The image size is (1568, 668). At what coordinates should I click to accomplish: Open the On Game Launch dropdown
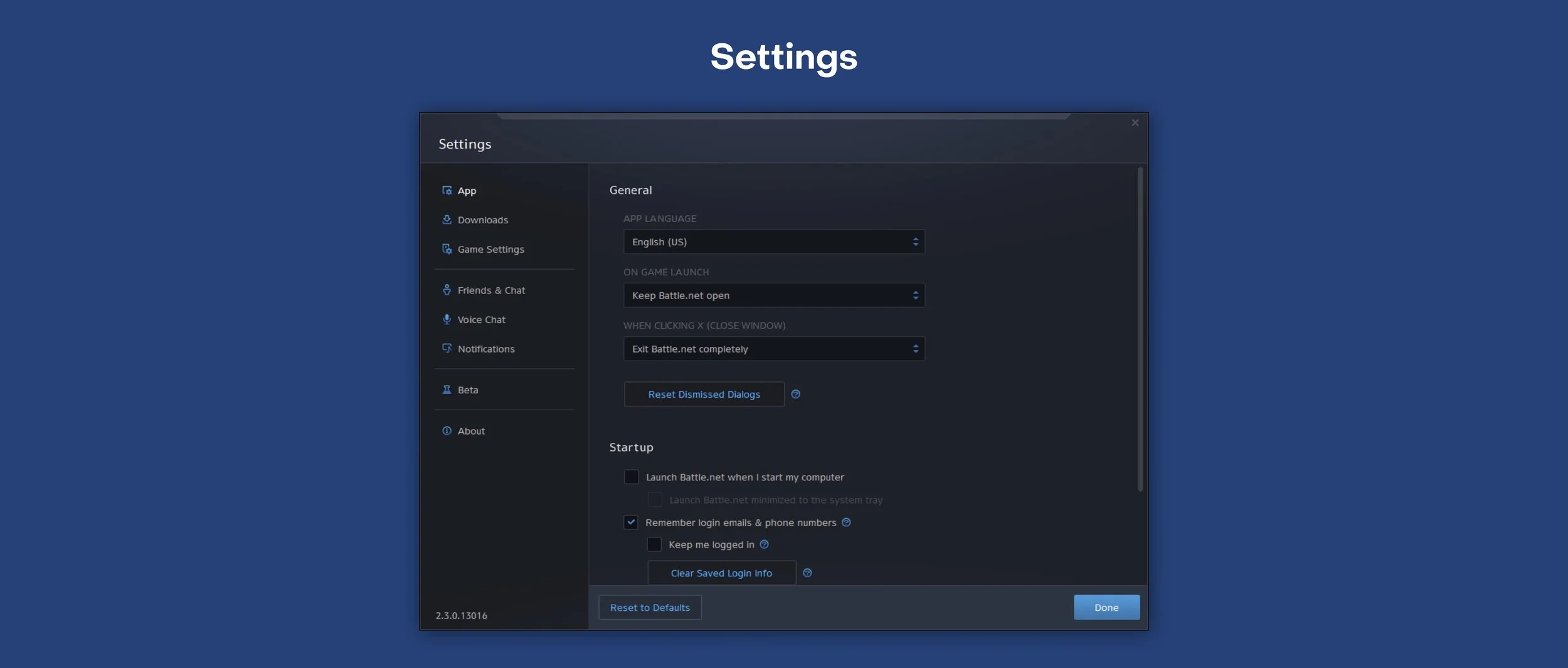point(774,295)
